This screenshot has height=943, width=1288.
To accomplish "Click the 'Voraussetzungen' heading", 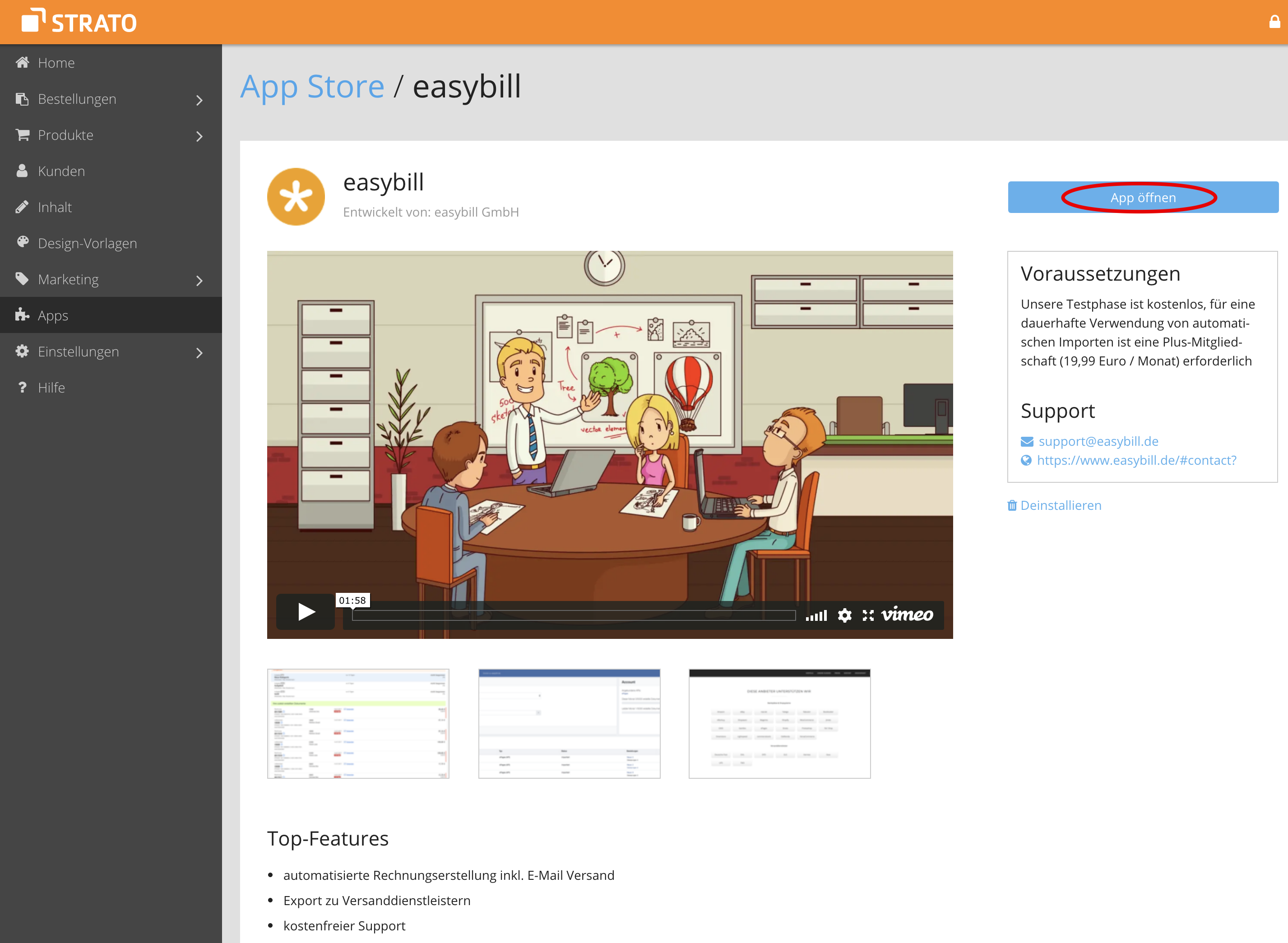I will pyautogui.click(x=1100, y=275).
